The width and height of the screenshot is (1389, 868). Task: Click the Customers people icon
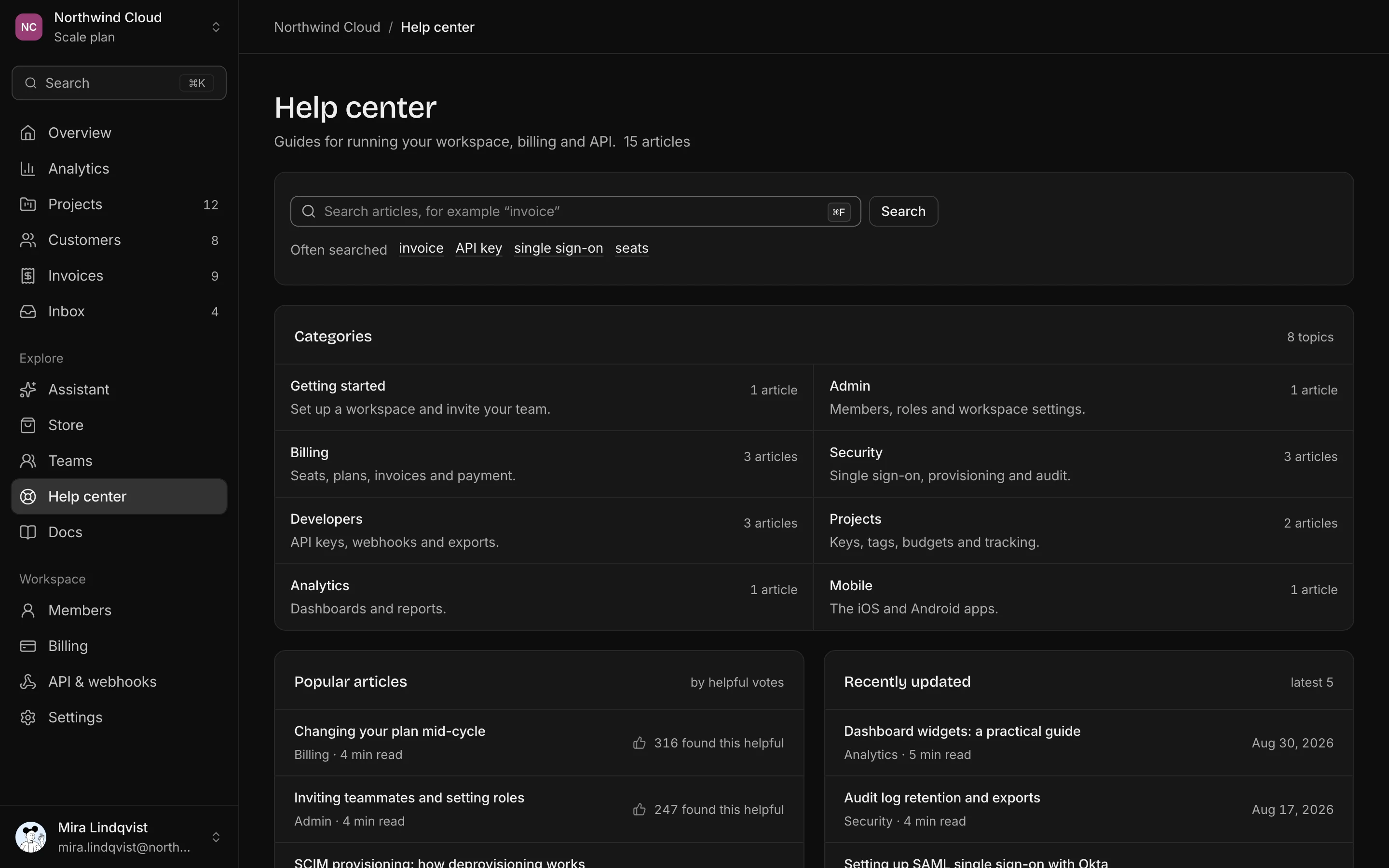pos(27,240)
